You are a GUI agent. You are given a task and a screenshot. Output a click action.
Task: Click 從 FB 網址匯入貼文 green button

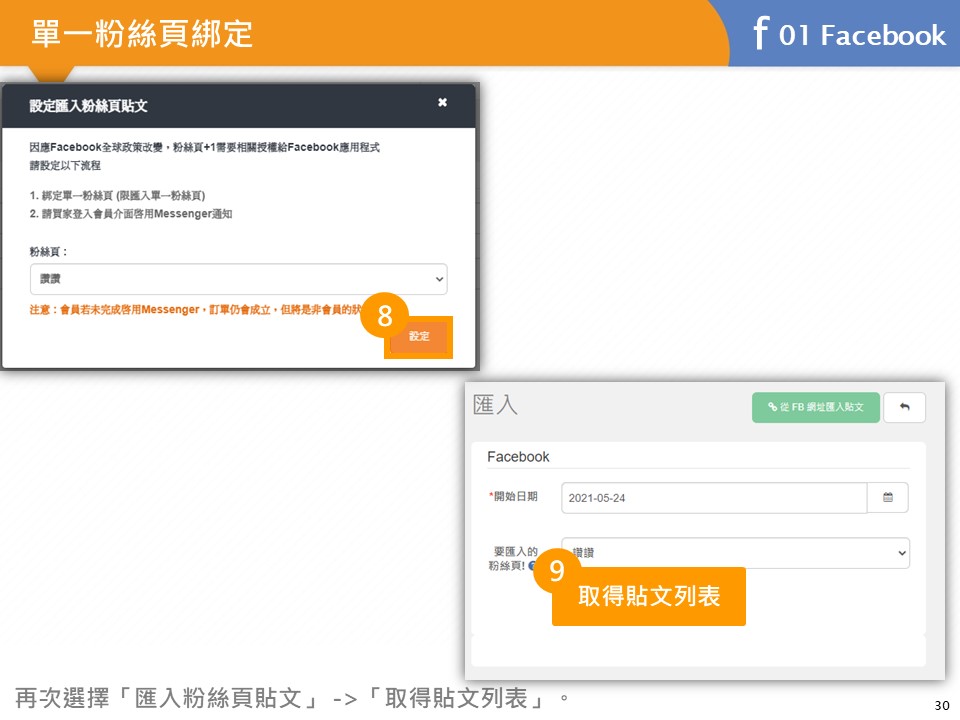(x=815, y=407)
